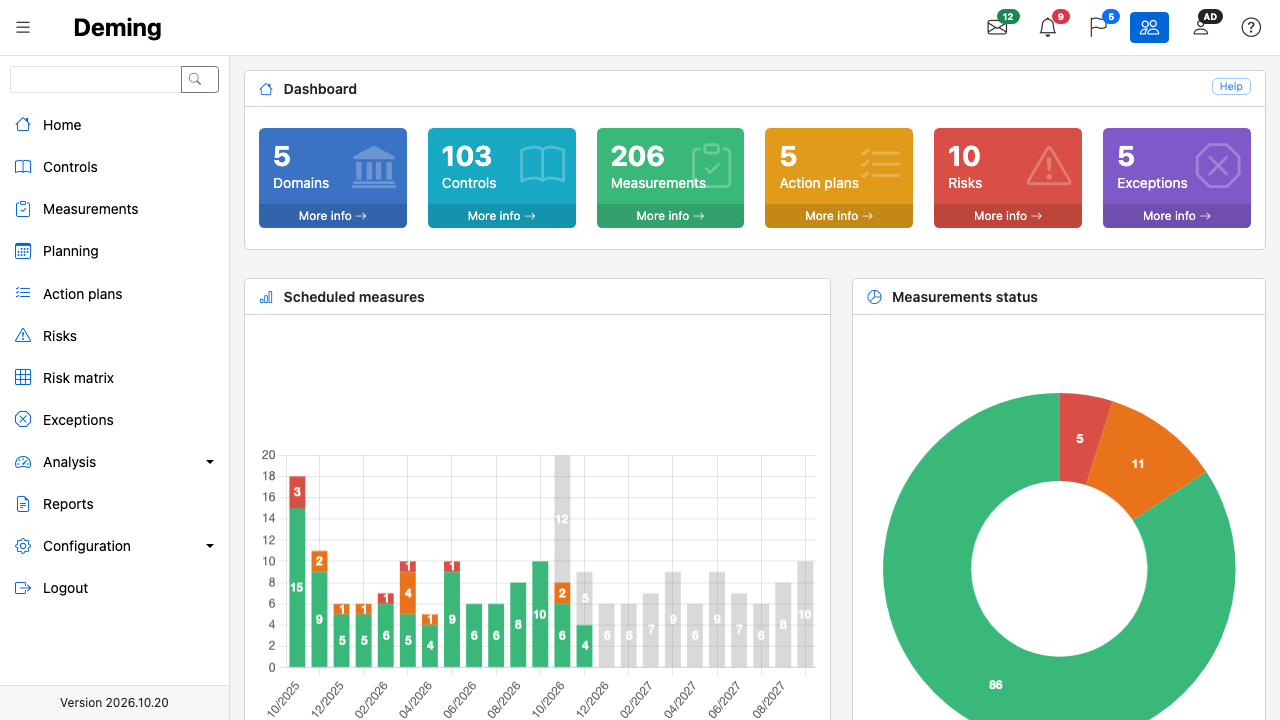
Task: Click the Controls open book icon
Action: [x=542, y=166]
